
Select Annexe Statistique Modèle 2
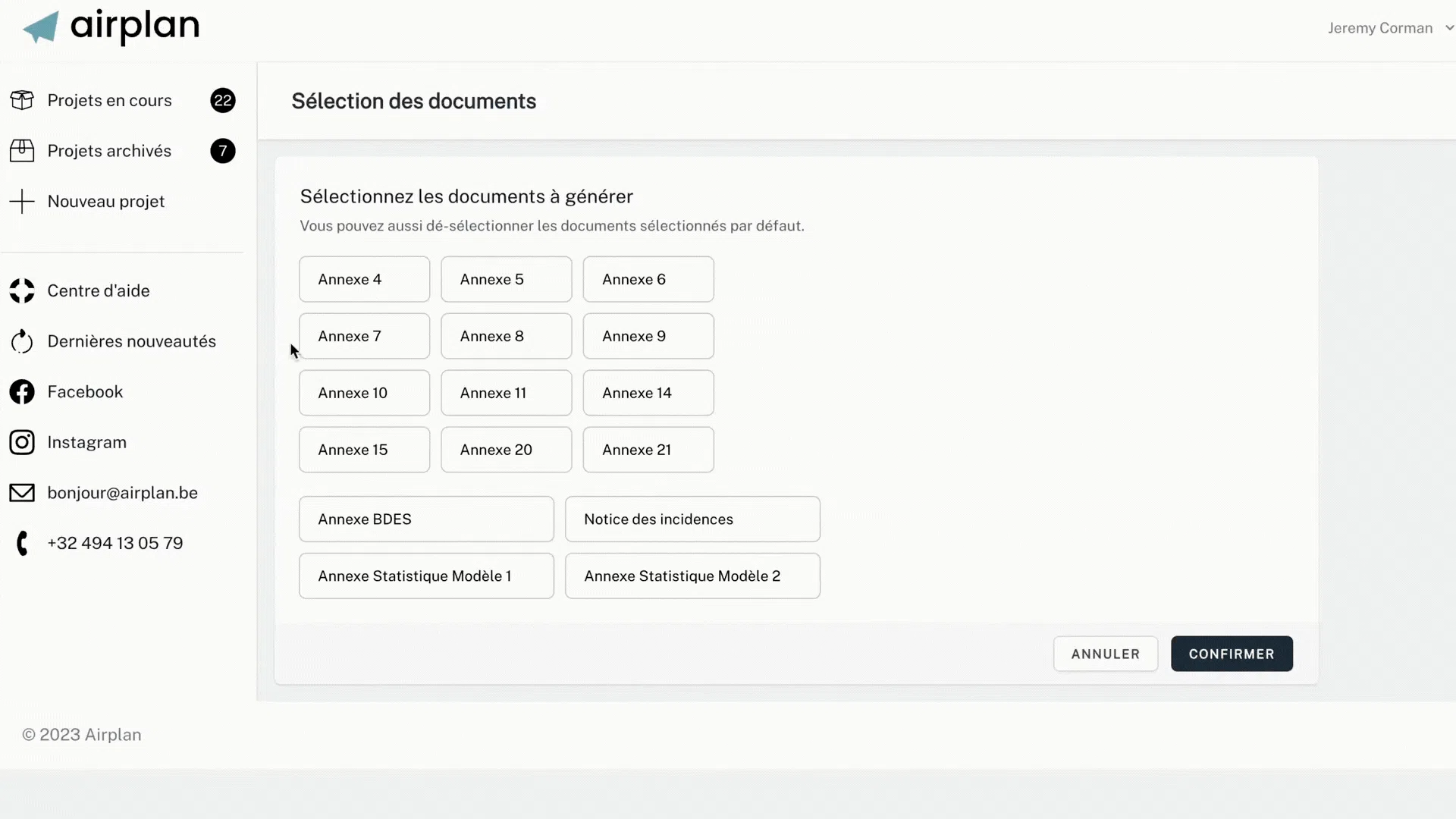[692, 576]
